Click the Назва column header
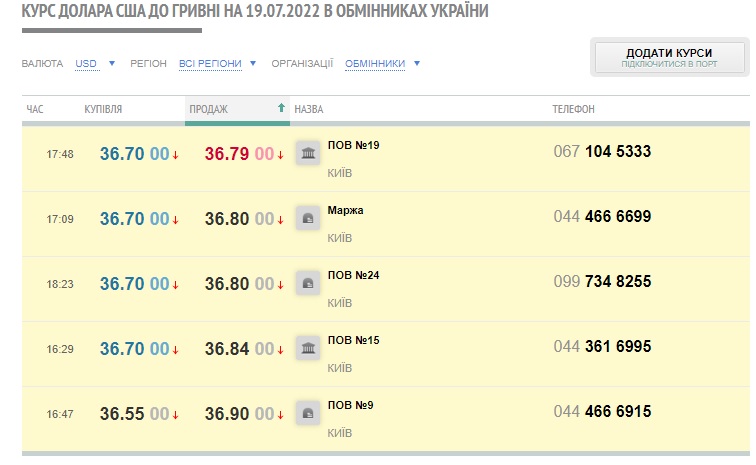This screenshot has width=756, height=465. tap(308, 109)
